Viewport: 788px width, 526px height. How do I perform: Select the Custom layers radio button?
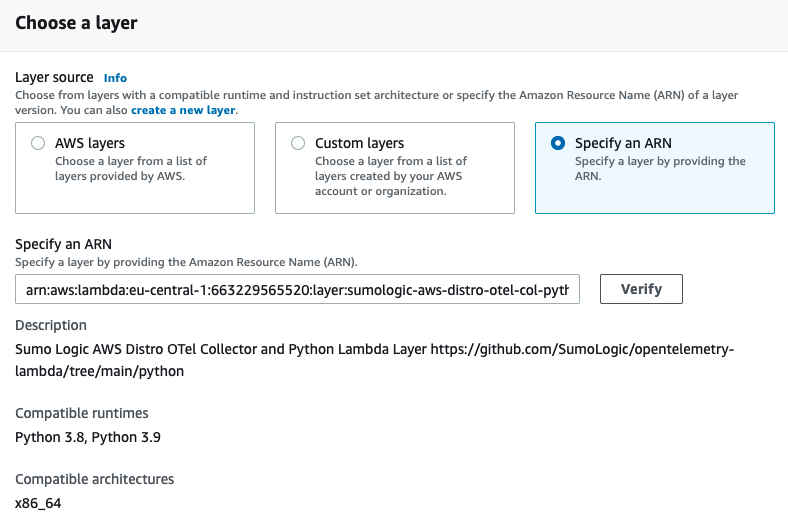pyautogui.click(x=298, y=143)
